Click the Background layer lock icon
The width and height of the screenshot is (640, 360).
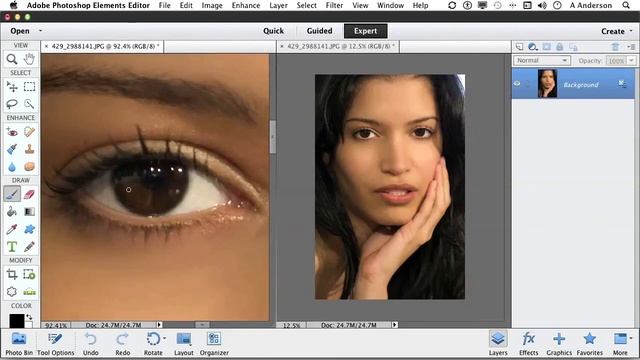622,84
